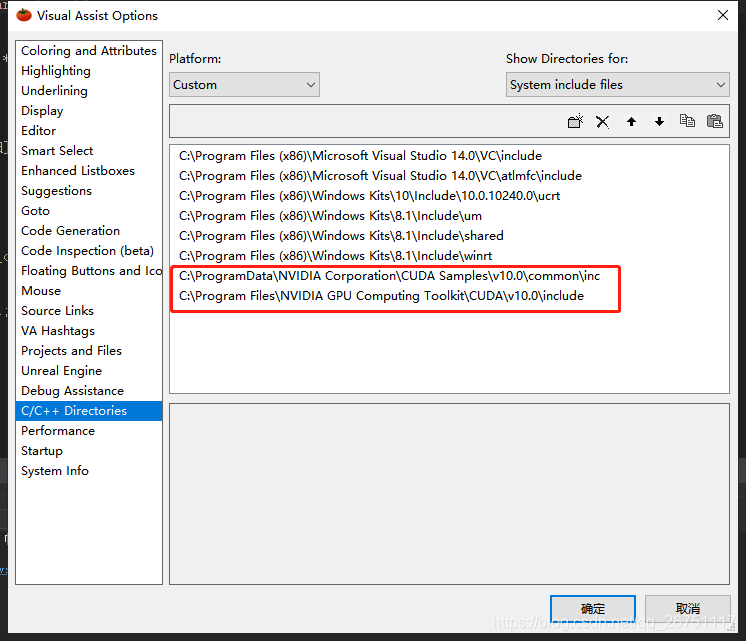The height and width of the screenshot is (641, 746).
Task: Select the Visual Studio 14.0\VC\include path
Action: click(x=360, y=156)
